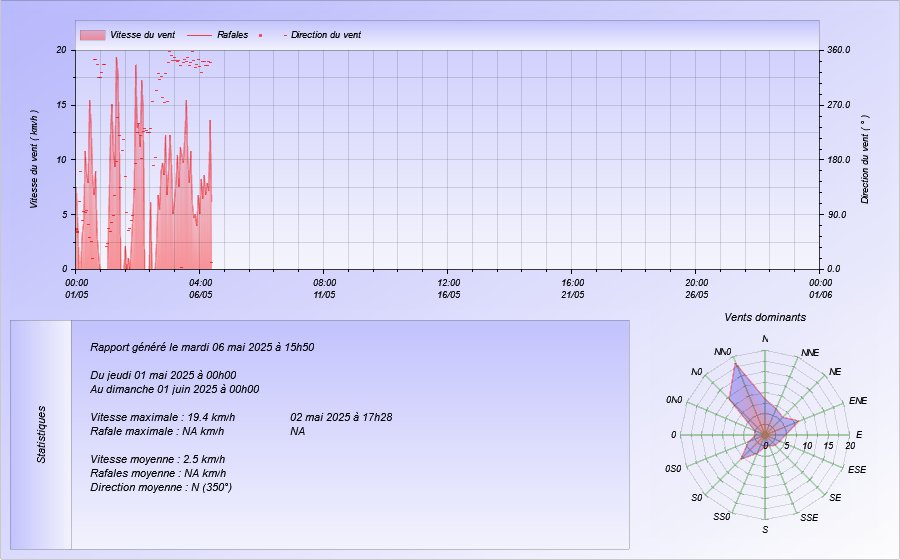Click the '16:00 21/05' x-axis label
This screenshot has height=560, width=900.
[x=572, y=289]
